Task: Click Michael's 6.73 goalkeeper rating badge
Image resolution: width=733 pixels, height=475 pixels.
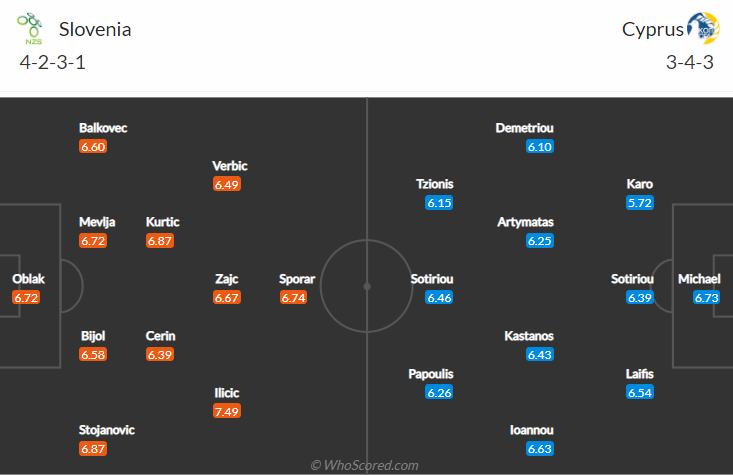Action: point(706,297)
